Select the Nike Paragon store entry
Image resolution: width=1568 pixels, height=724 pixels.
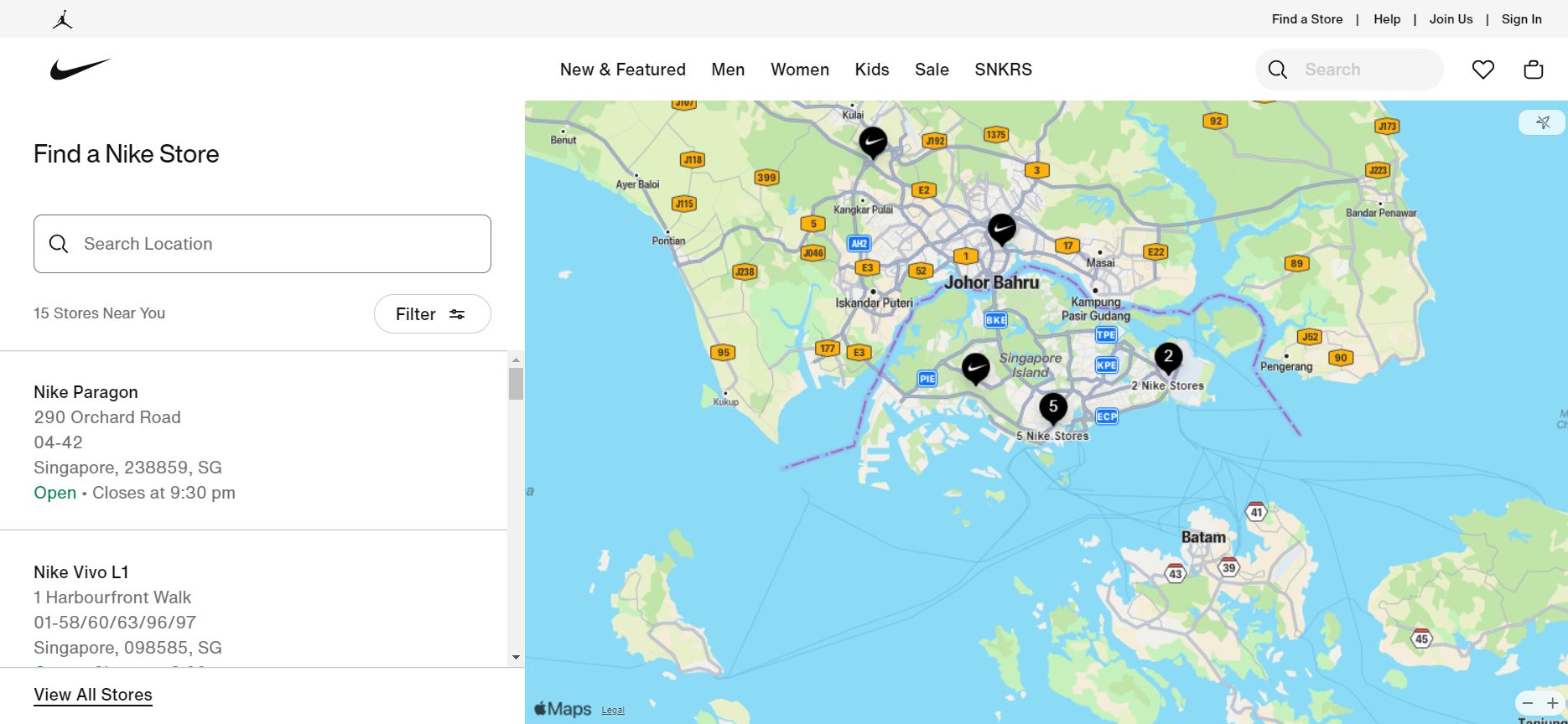[x=253, y=441]
